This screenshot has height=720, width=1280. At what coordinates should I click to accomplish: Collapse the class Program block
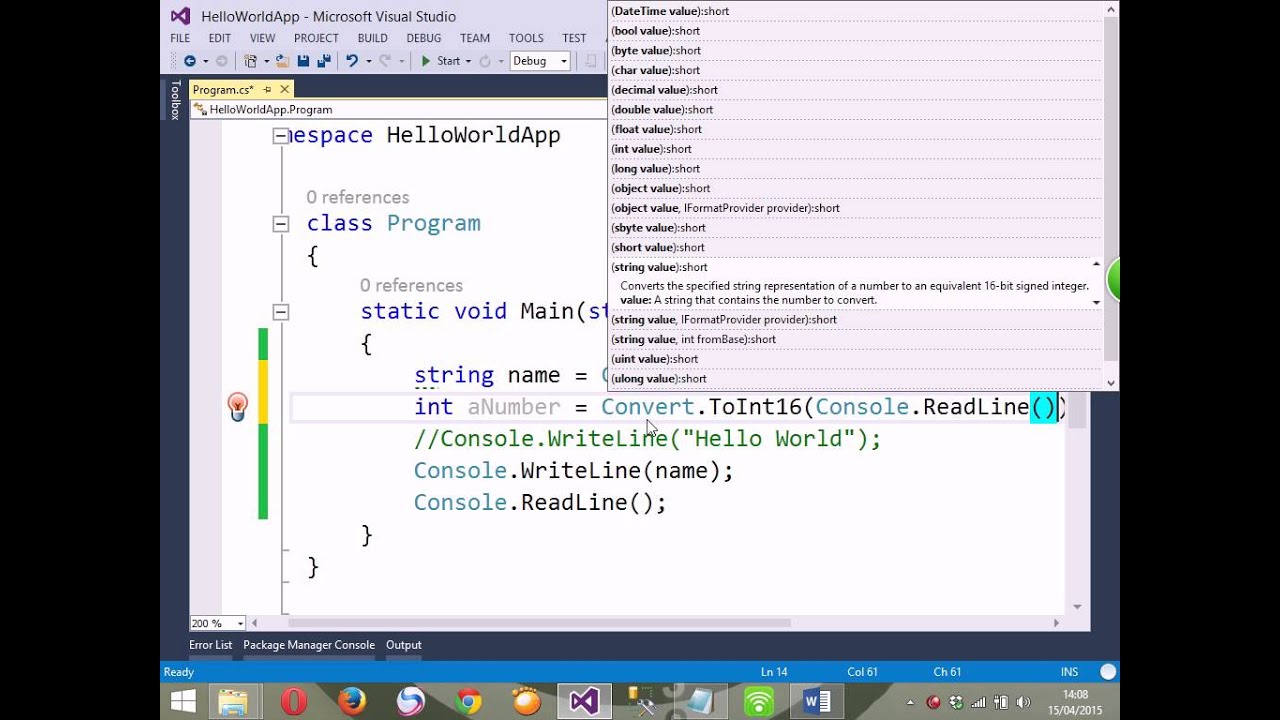click(x=281, y=224)
